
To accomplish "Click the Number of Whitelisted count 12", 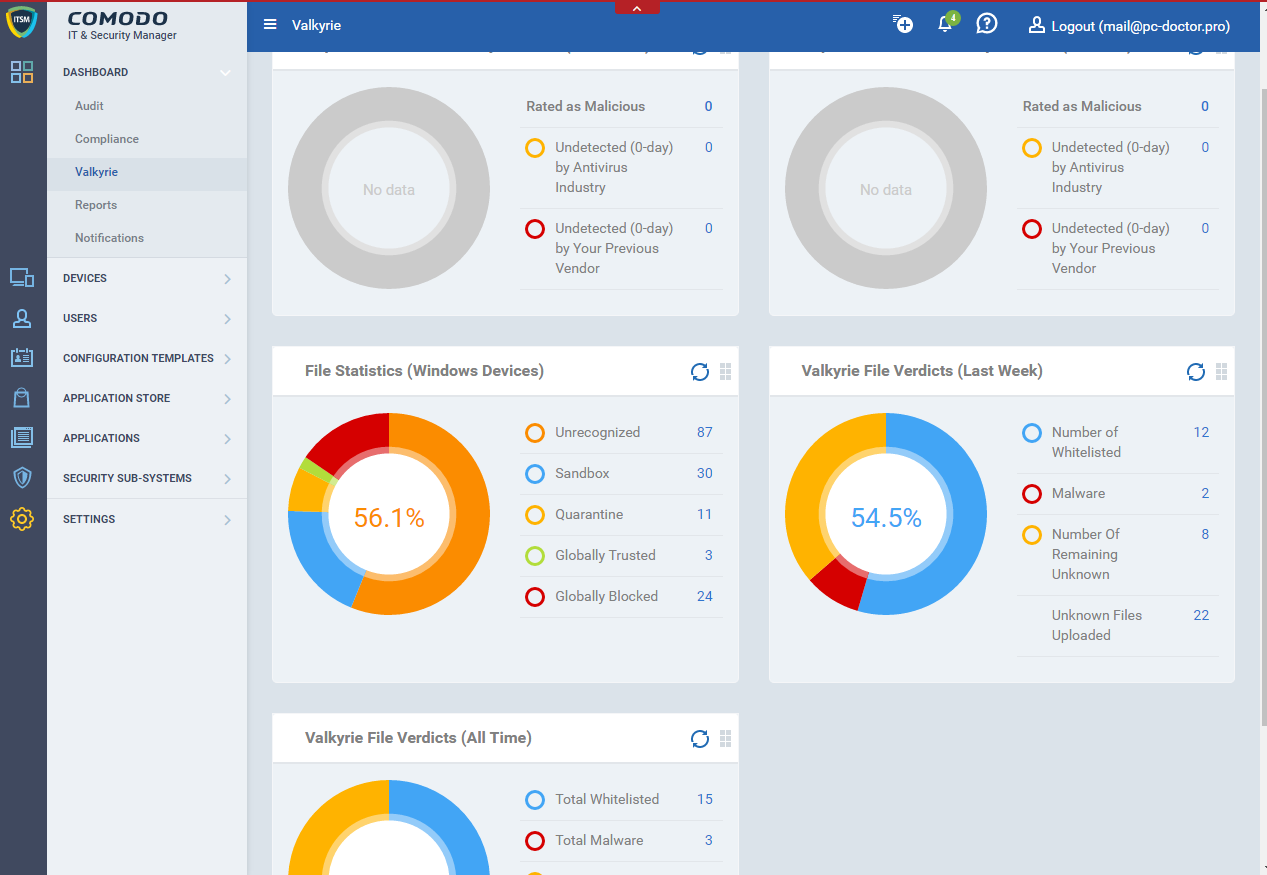I will [x=1201, y=432].
